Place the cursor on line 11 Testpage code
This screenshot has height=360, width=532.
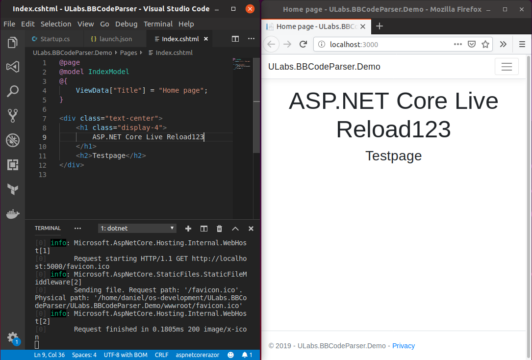[111, 156]
